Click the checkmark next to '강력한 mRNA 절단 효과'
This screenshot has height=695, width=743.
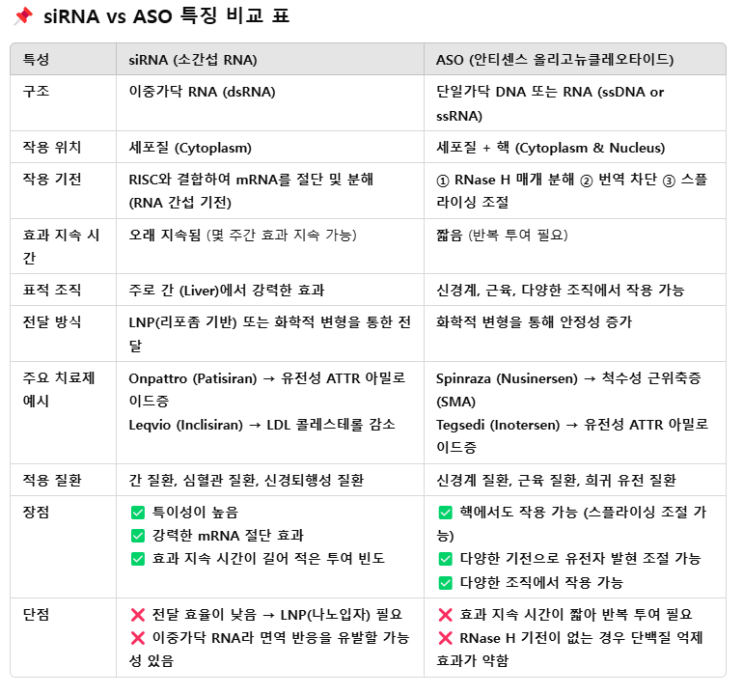coord(138,535)
